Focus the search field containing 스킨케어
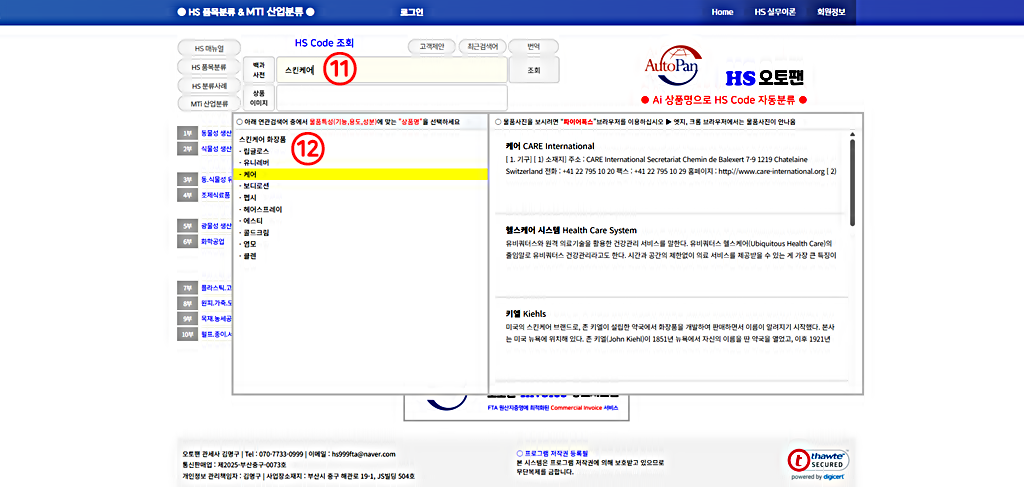The height and width of the screenshot is (487, 1024). click(392, 70)
